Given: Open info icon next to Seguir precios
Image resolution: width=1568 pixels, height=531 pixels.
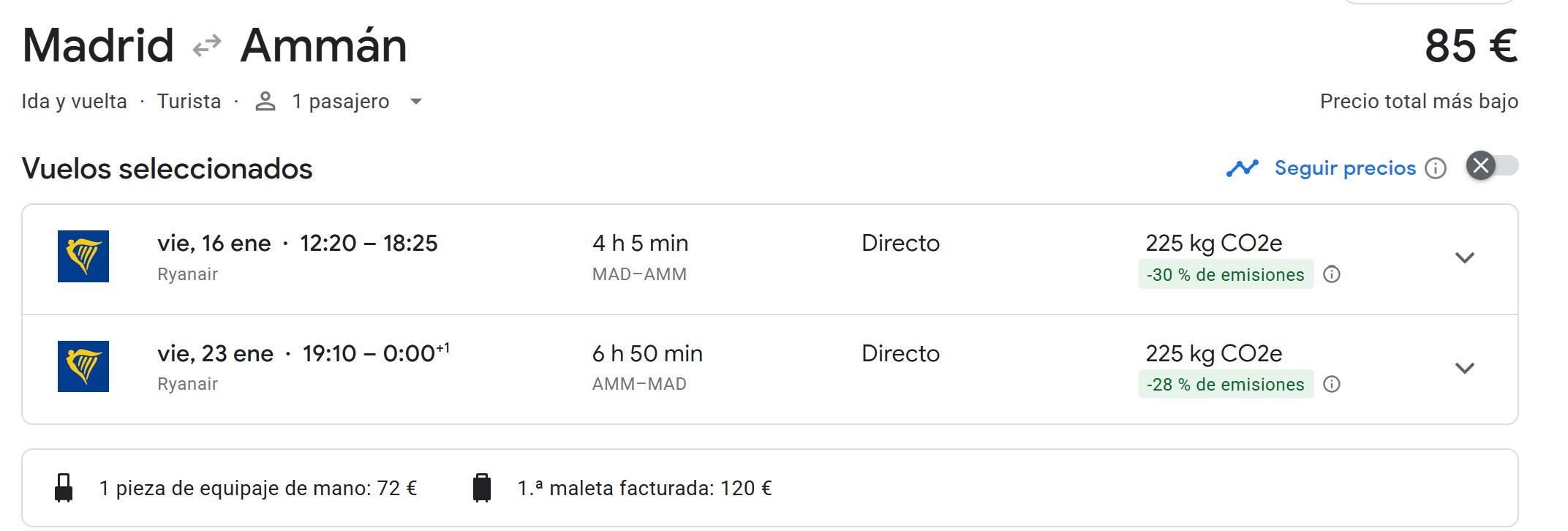Looking at the screenshot, I should (x=1436, y=169).
